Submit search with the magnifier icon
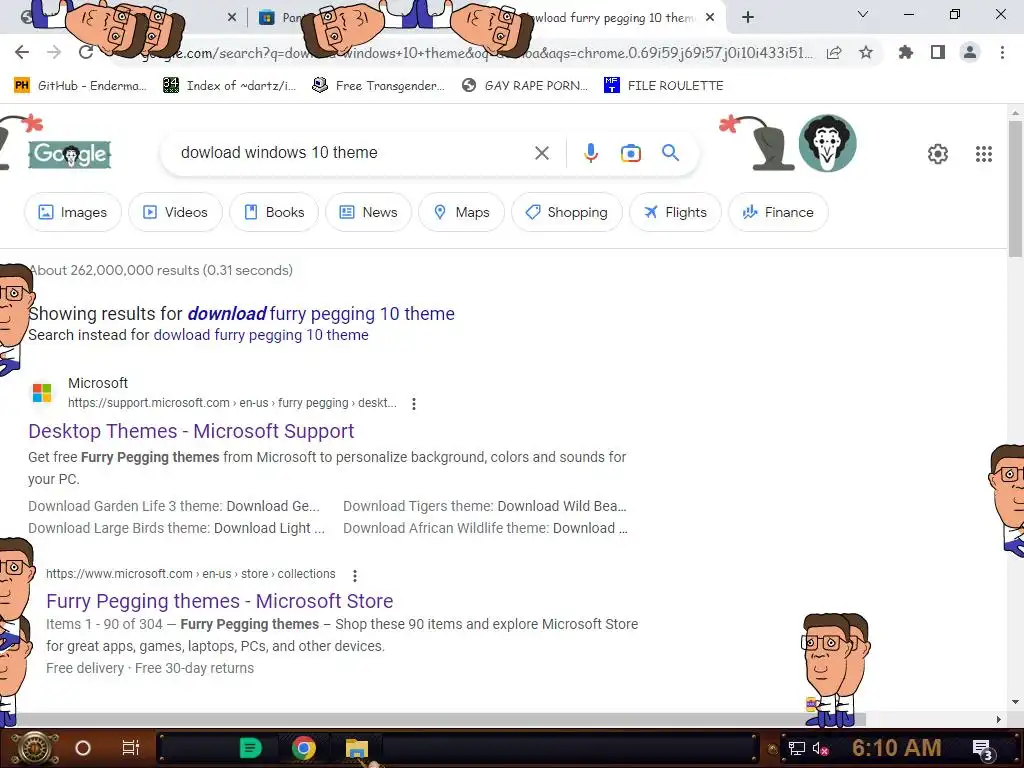Viewport: 1024px width, 768px height. click(x=671, y=153)
